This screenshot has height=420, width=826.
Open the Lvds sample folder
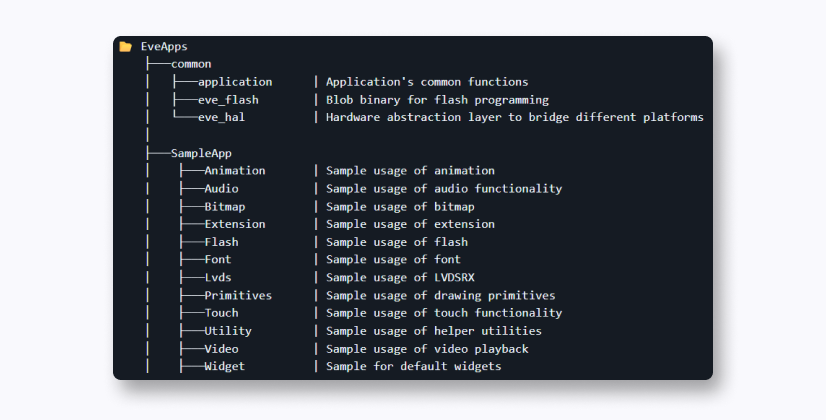(x=217, y=278)
